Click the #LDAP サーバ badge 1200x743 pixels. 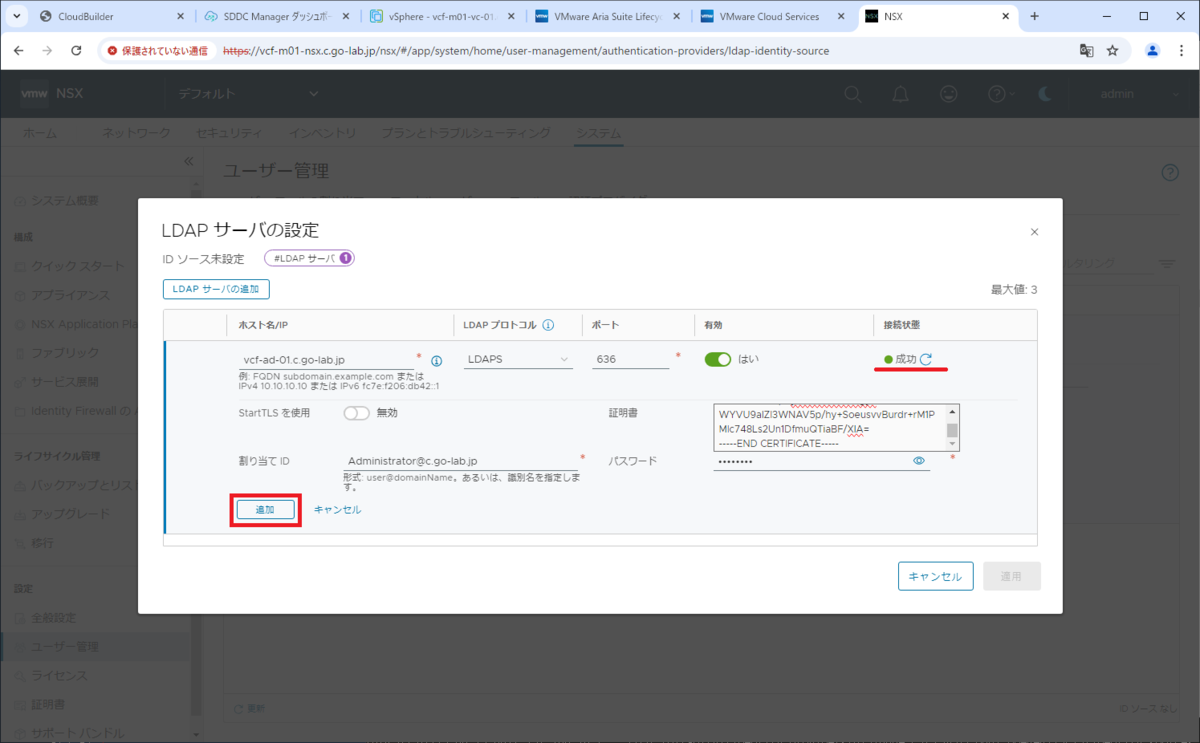310,258
